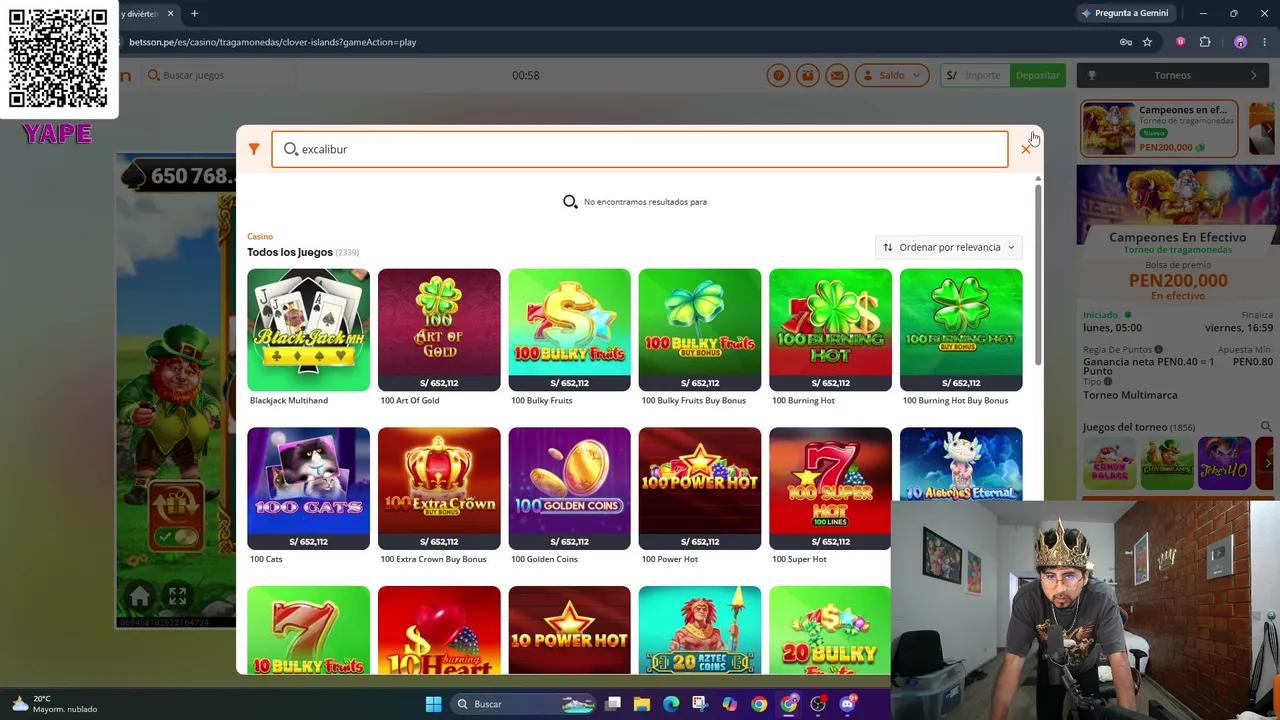The width and height of the screenshot is (1280, 720).
Task: Open the browser extensions puzzle icon
Action: click(1204, 42)
